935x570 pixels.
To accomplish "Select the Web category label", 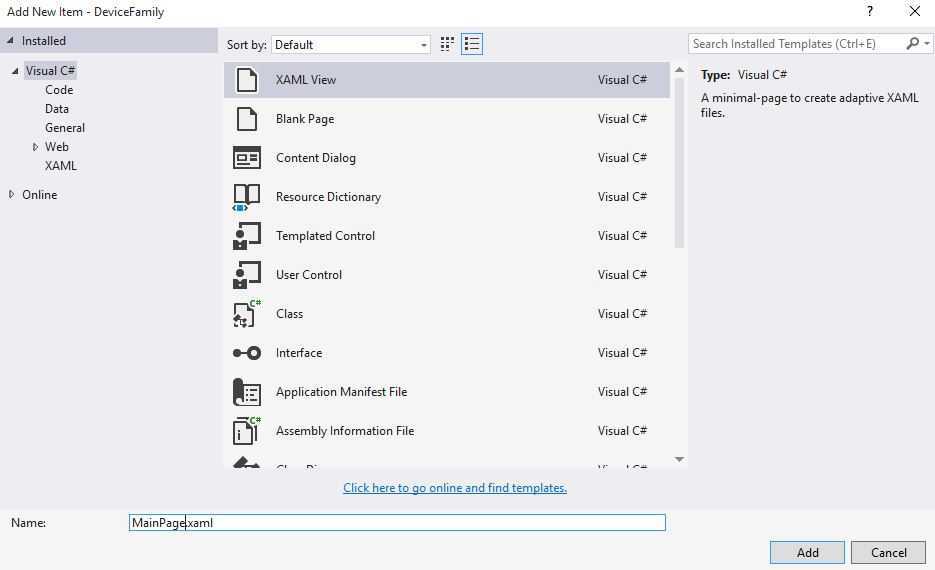I will [x=57, y=147].
